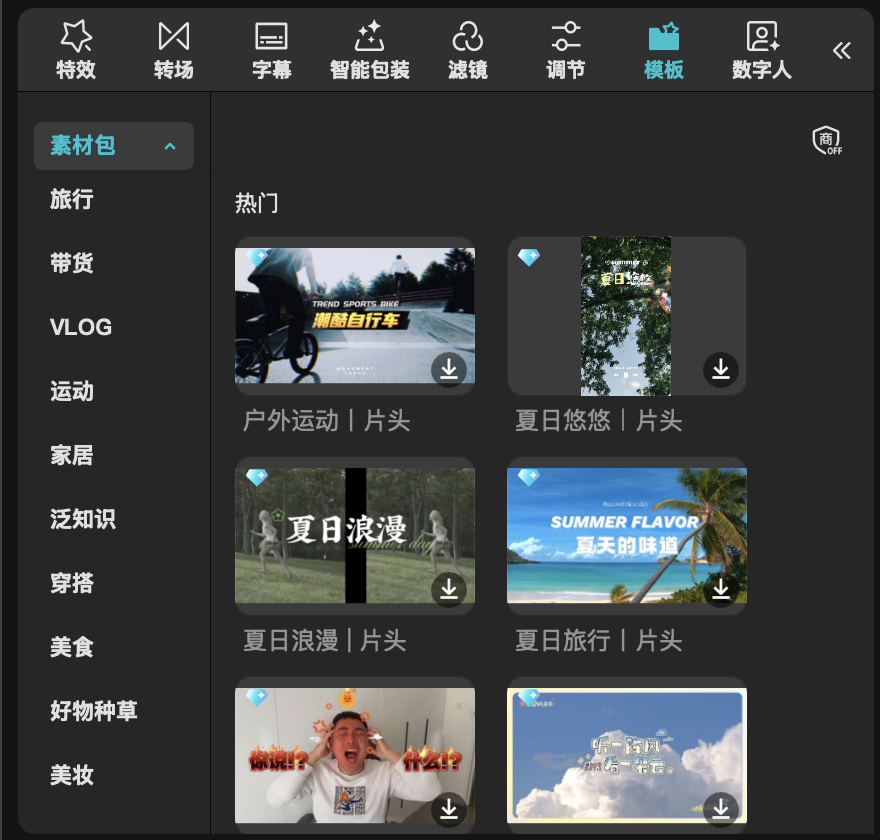Download the 夏日悠悠 template
This screenshot has height=840, width=880.
[x=721, y=369]
